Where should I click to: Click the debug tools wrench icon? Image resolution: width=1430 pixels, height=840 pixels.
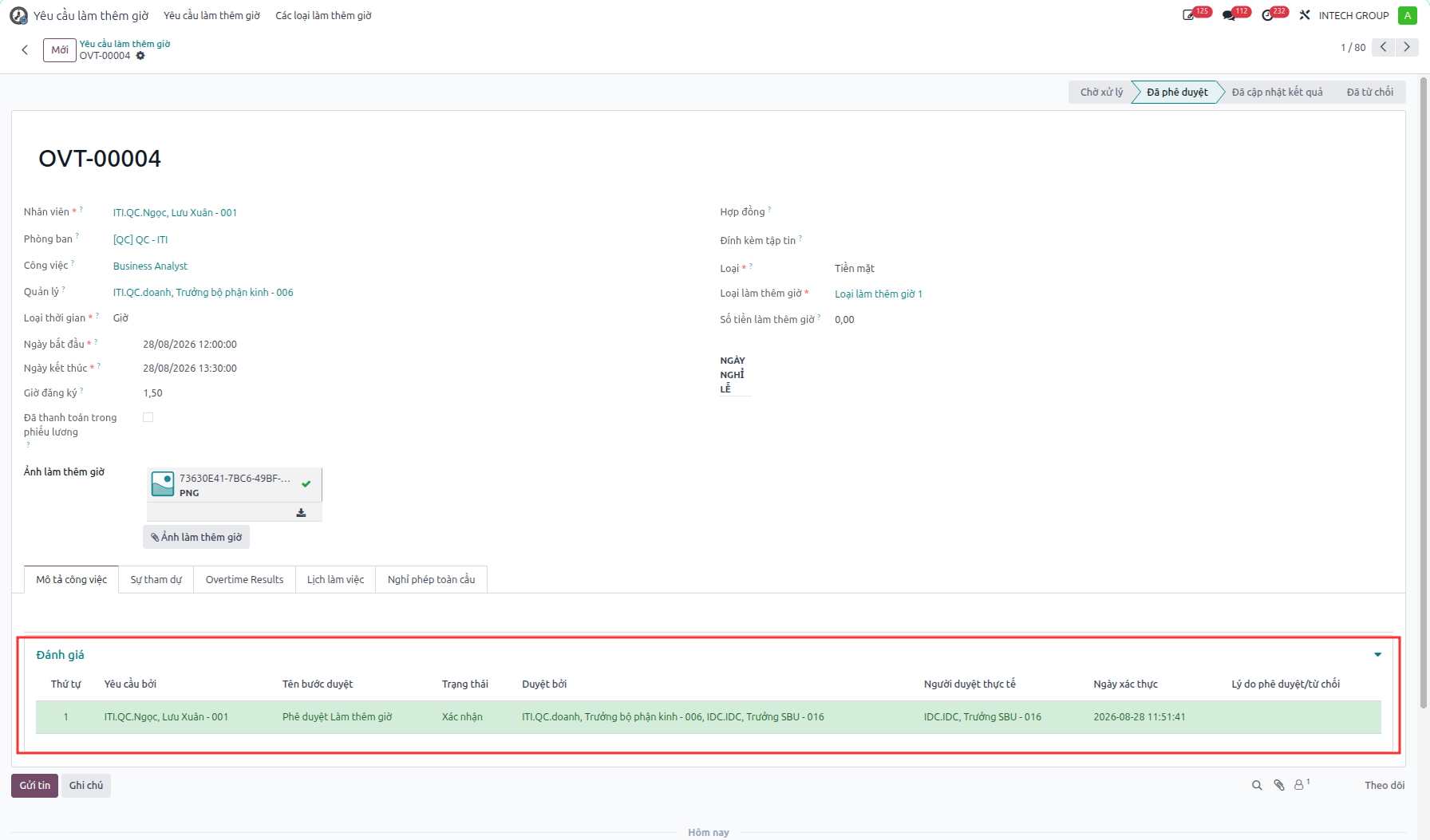1305,15
